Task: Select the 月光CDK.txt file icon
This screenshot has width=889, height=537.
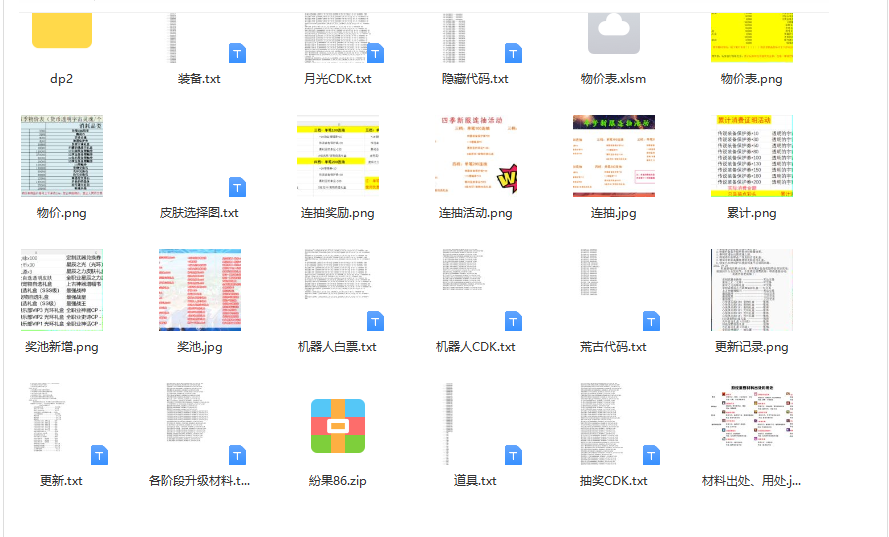Action: point(338,37)
